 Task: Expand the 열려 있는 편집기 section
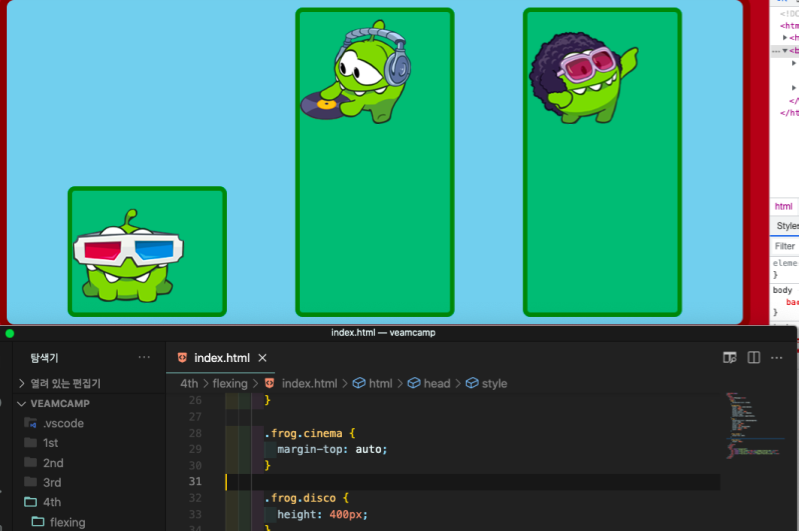pyautogui.click(x=21, y=383)
